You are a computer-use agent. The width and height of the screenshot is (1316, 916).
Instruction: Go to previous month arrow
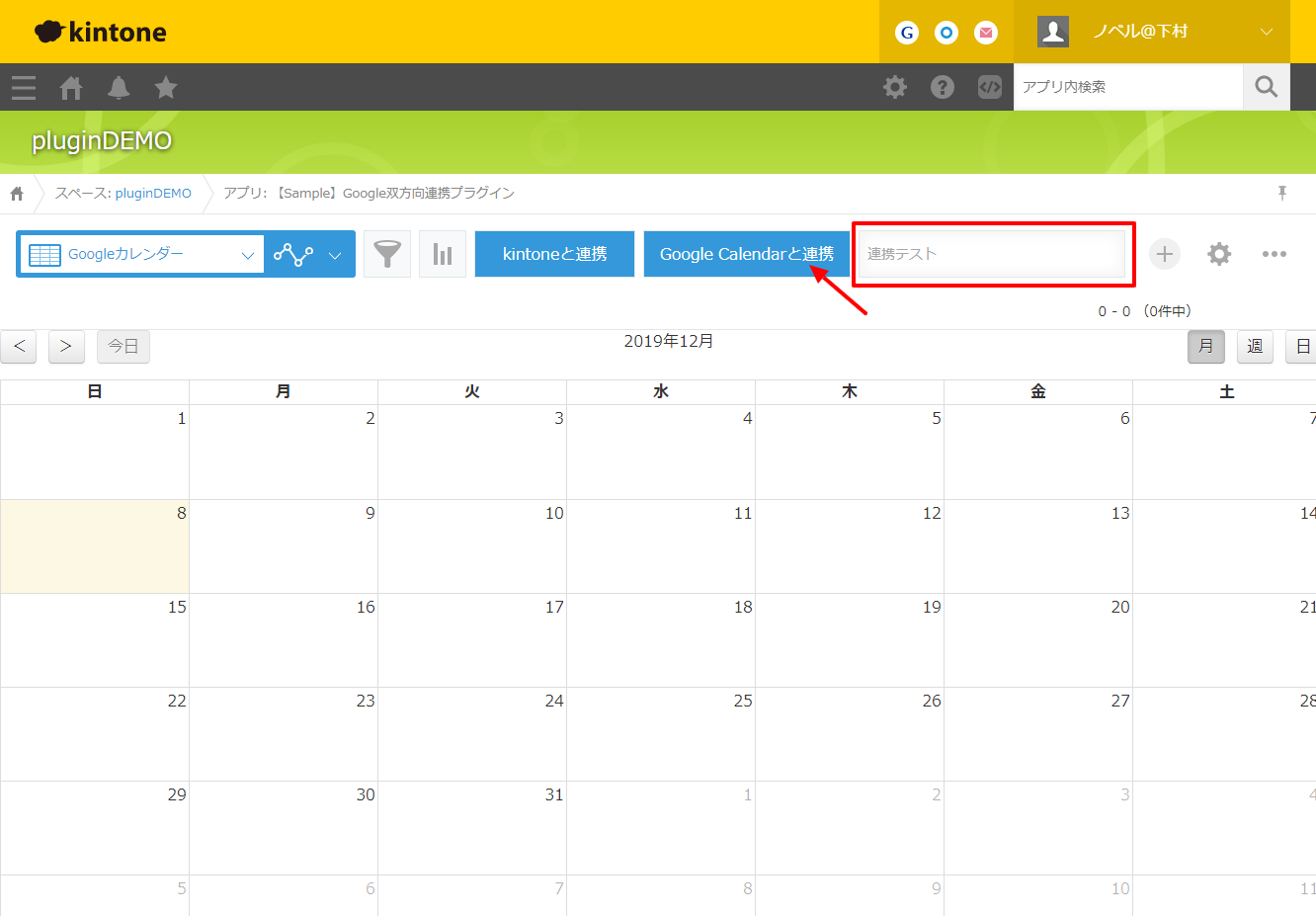(19, 347)
